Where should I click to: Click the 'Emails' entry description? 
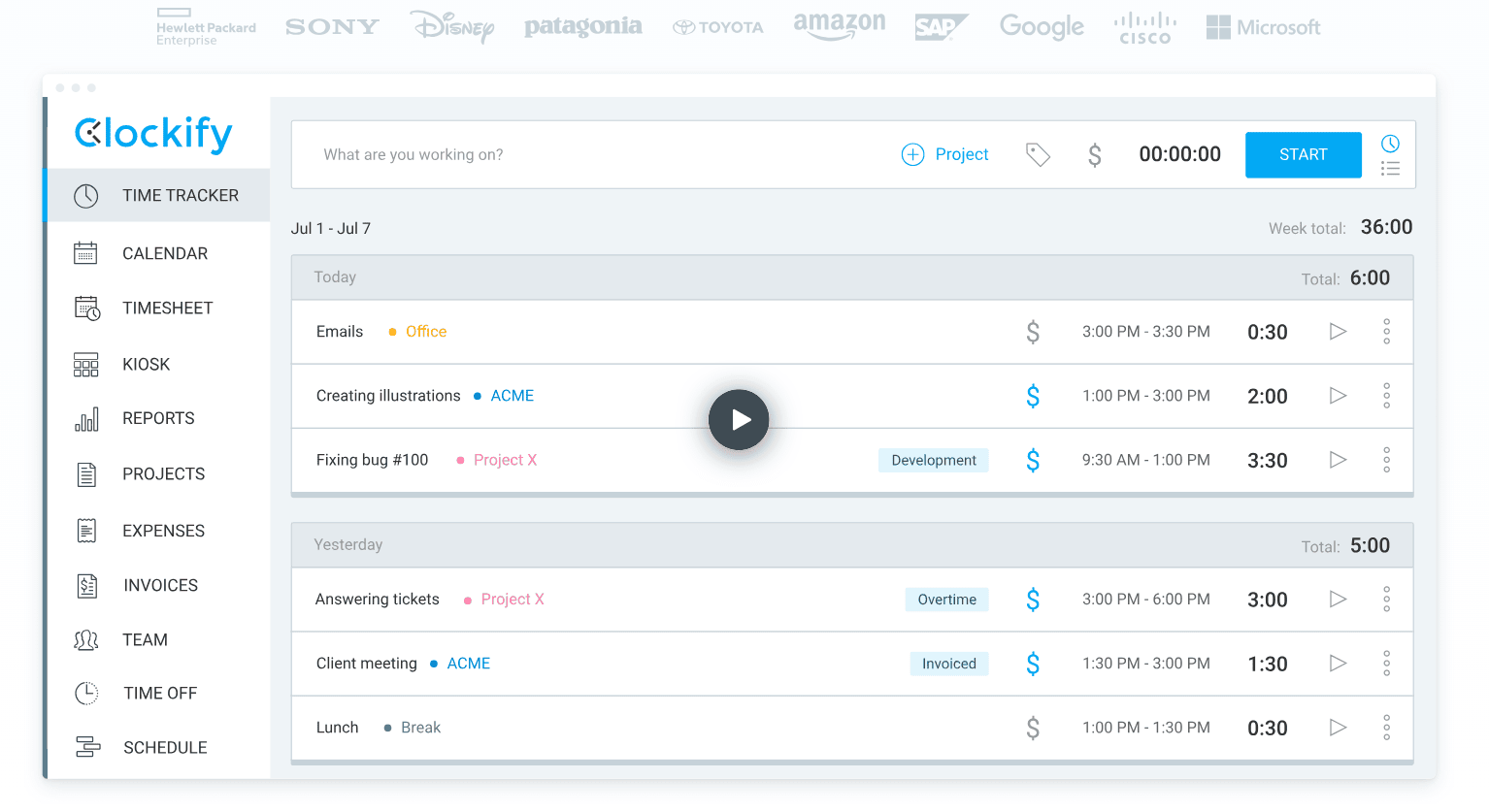click(x=340, y=332)
